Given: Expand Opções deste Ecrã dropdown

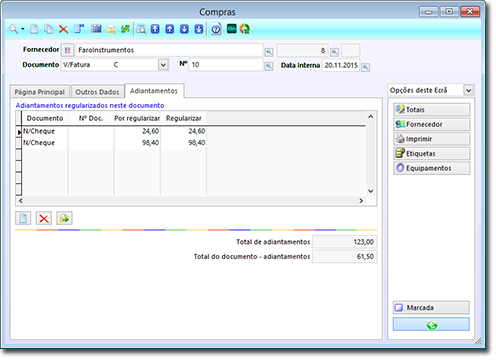Looking at the screenshot, I should click(x=468, y=90).
